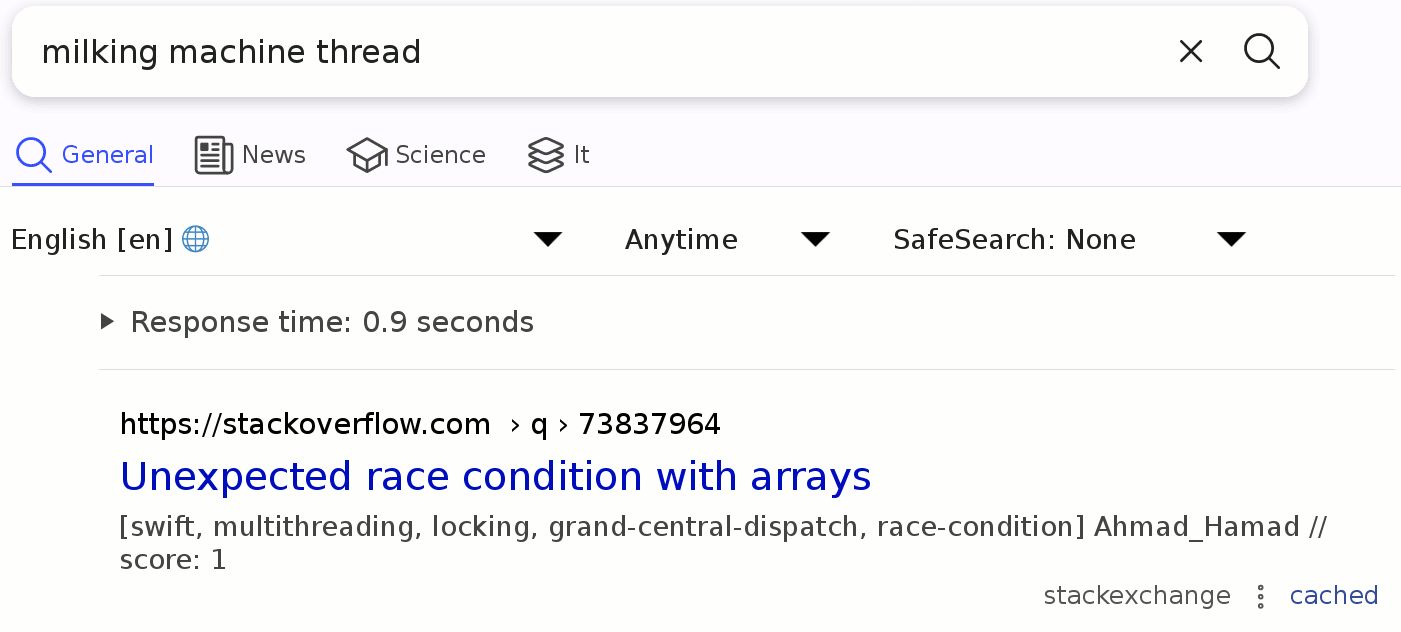The width and height of the screenshot is (1401, 632).
Task: Click the globe icon beside English [en]
Action: pyautogui.click(x=196, y=238)
